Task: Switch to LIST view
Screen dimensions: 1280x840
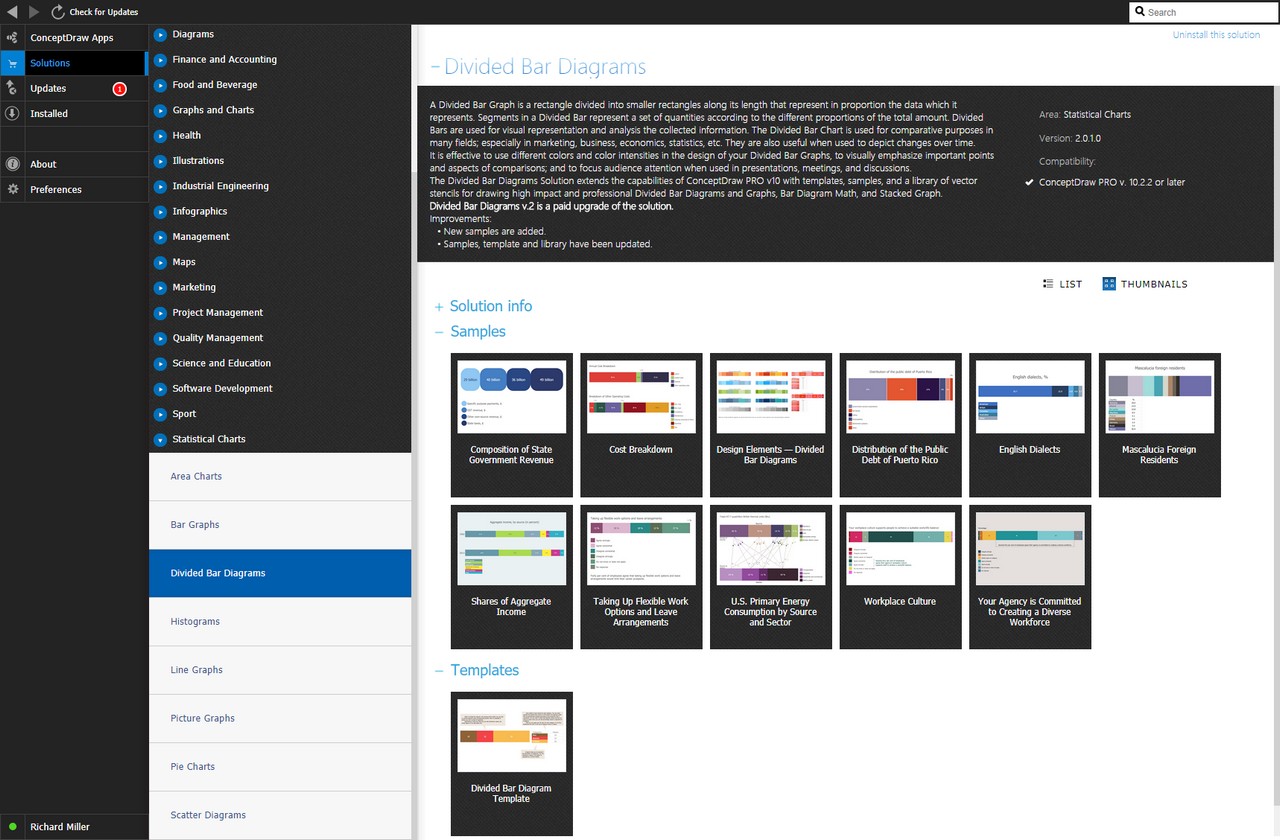Action: pos(1062,284)
